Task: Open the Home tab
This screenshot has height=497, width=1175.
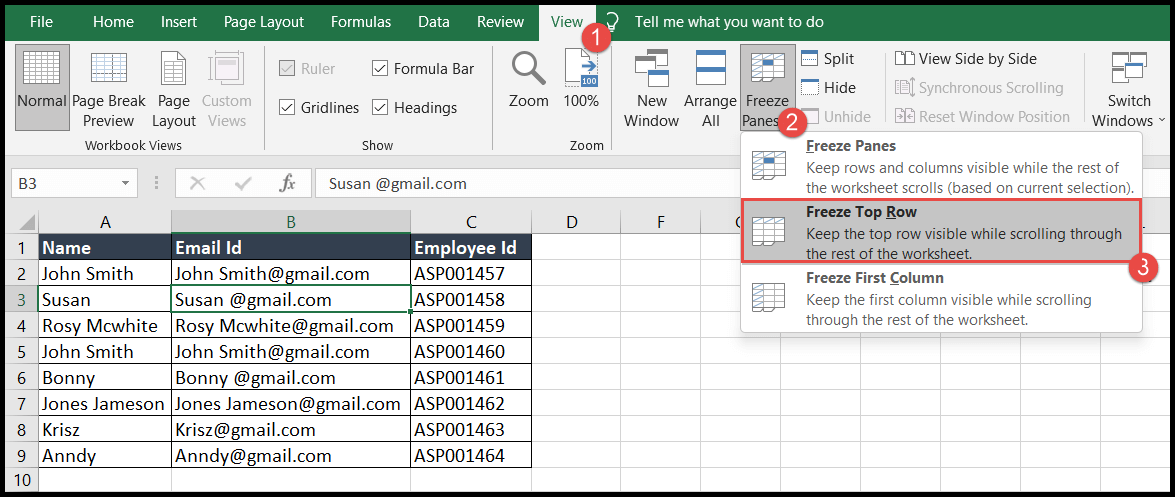Action: click(x=113, y=22)
